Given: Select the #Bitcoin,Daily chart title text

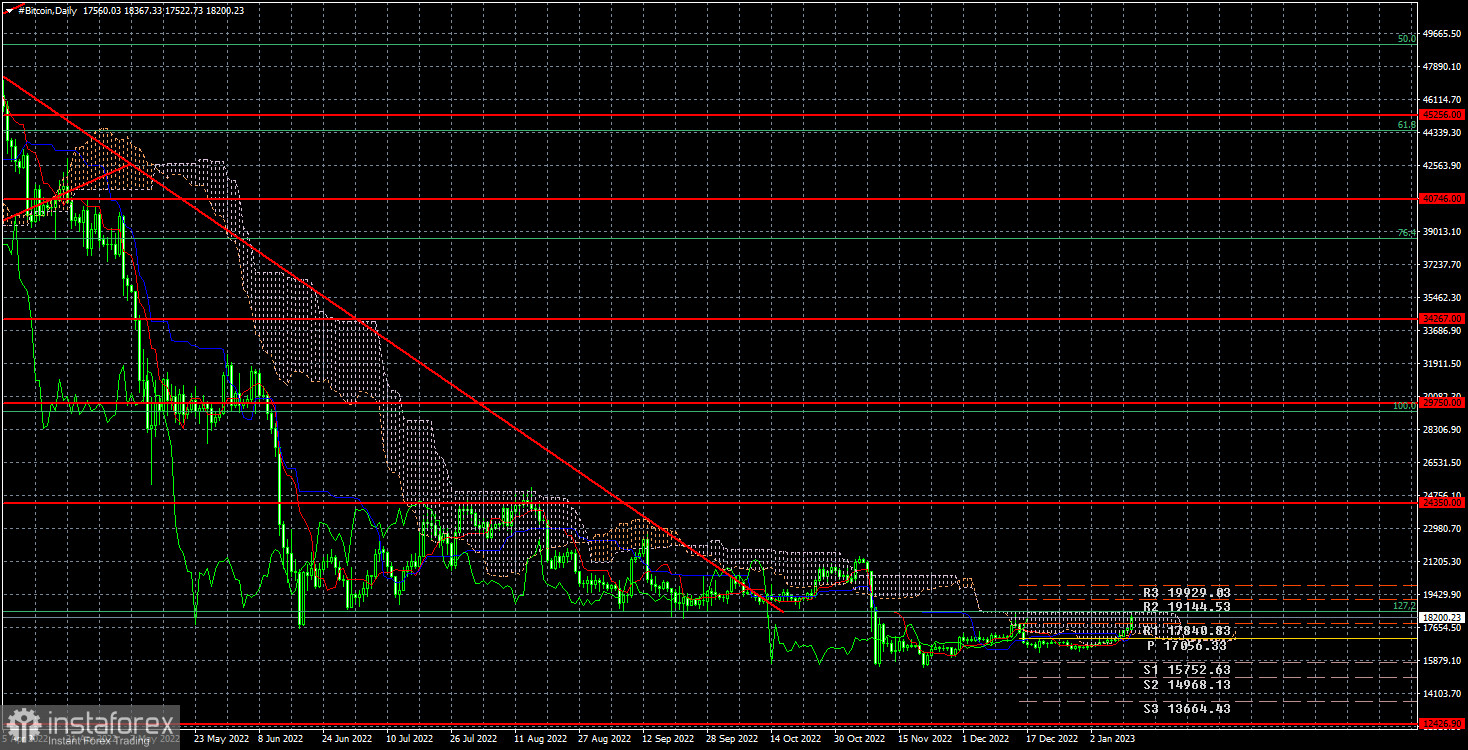Looking at the screenshot, I should (x=49, y=10).
